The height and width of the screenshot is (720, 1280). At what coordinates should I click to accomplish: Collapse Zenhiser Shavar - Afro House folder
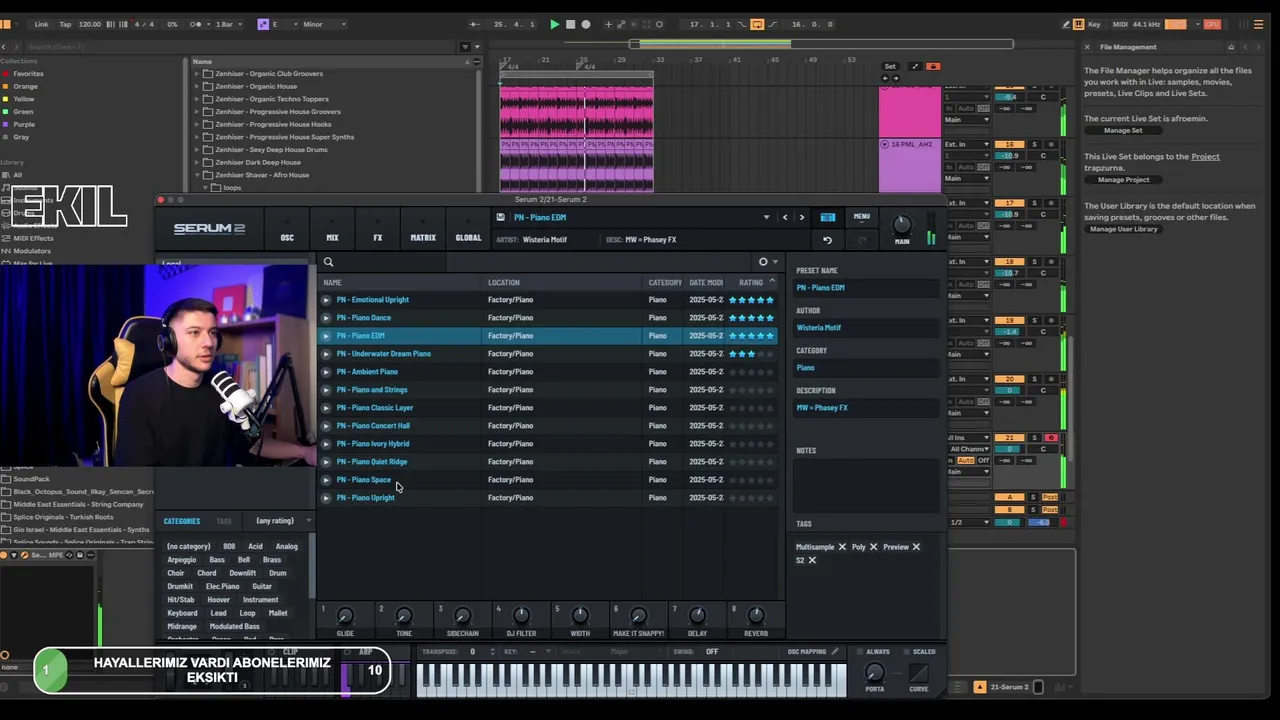197,175
